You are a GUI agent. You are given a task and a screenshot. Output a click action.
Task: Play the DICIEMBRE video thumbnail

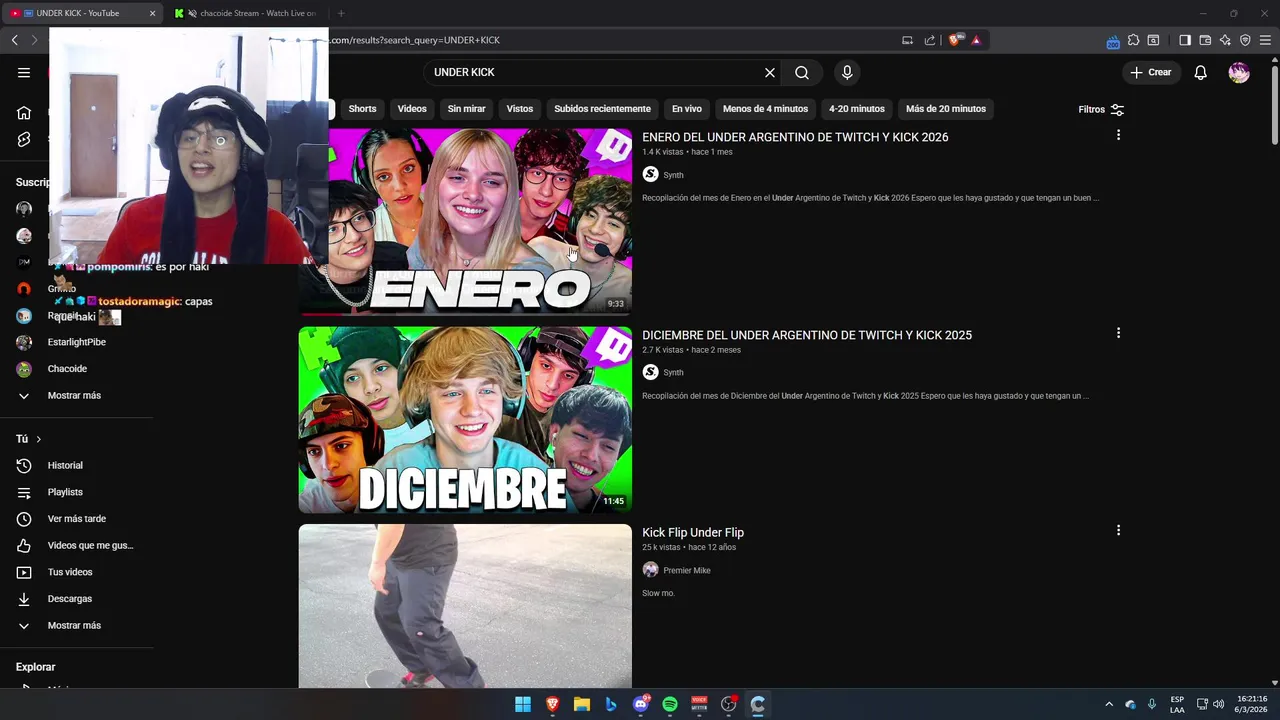click(x=465, y=419)
